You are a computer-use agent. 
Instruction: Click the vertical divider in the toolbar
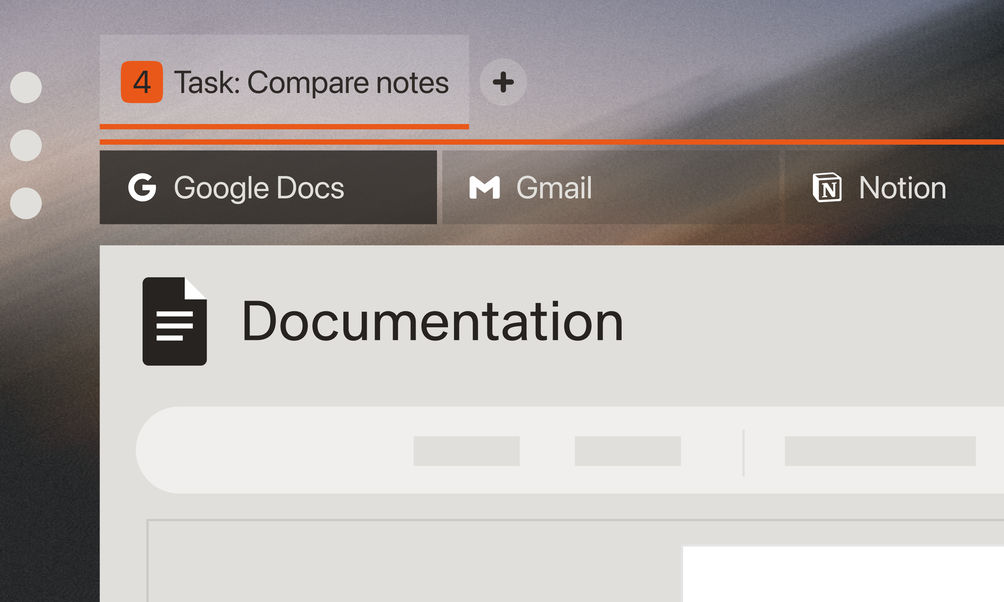pos(744,452)
